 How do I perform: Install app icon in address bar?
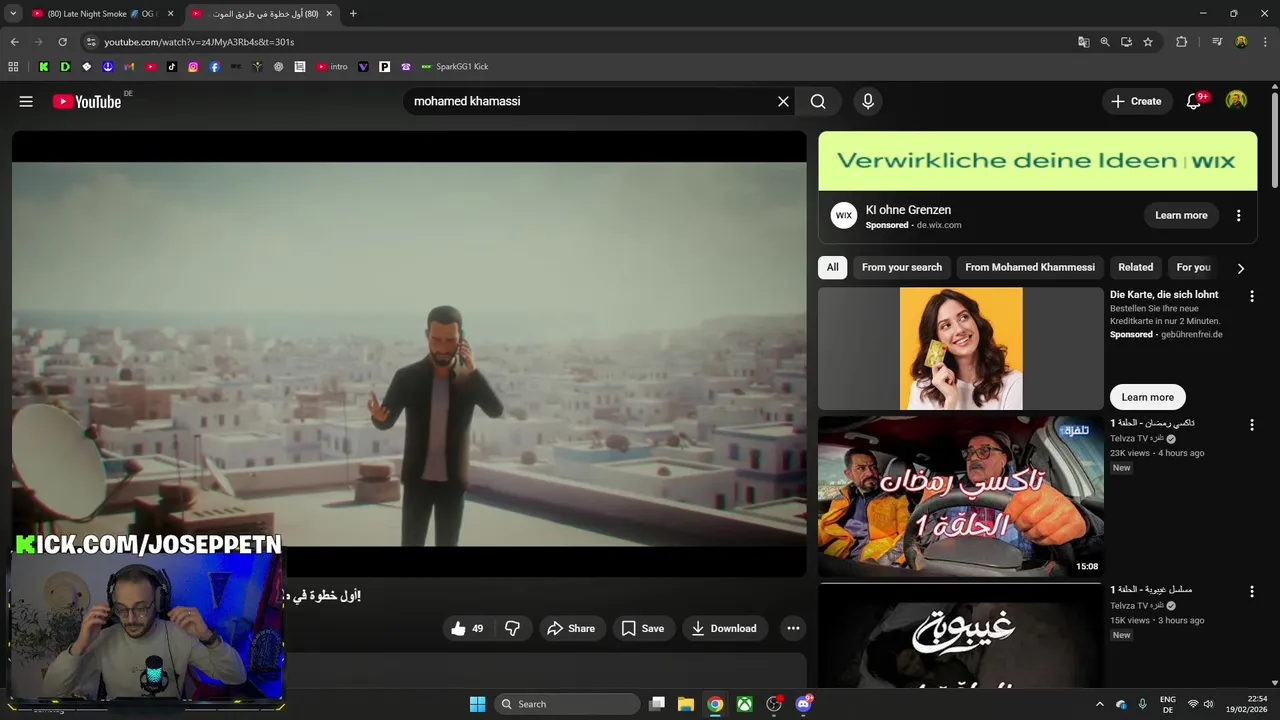[x=1126, y=42]
